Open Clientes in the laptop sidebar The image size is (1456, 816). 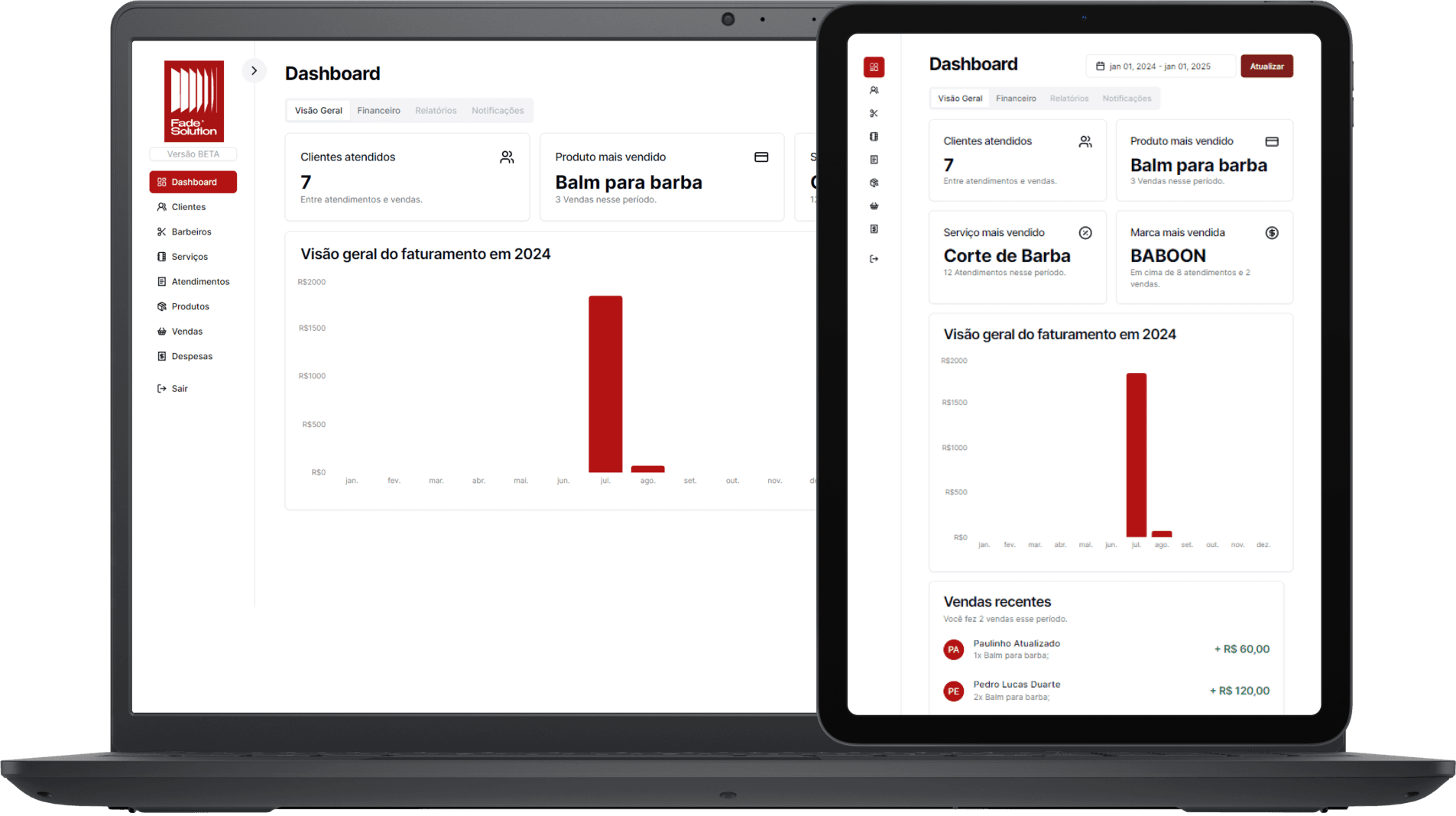pos(193,207)
